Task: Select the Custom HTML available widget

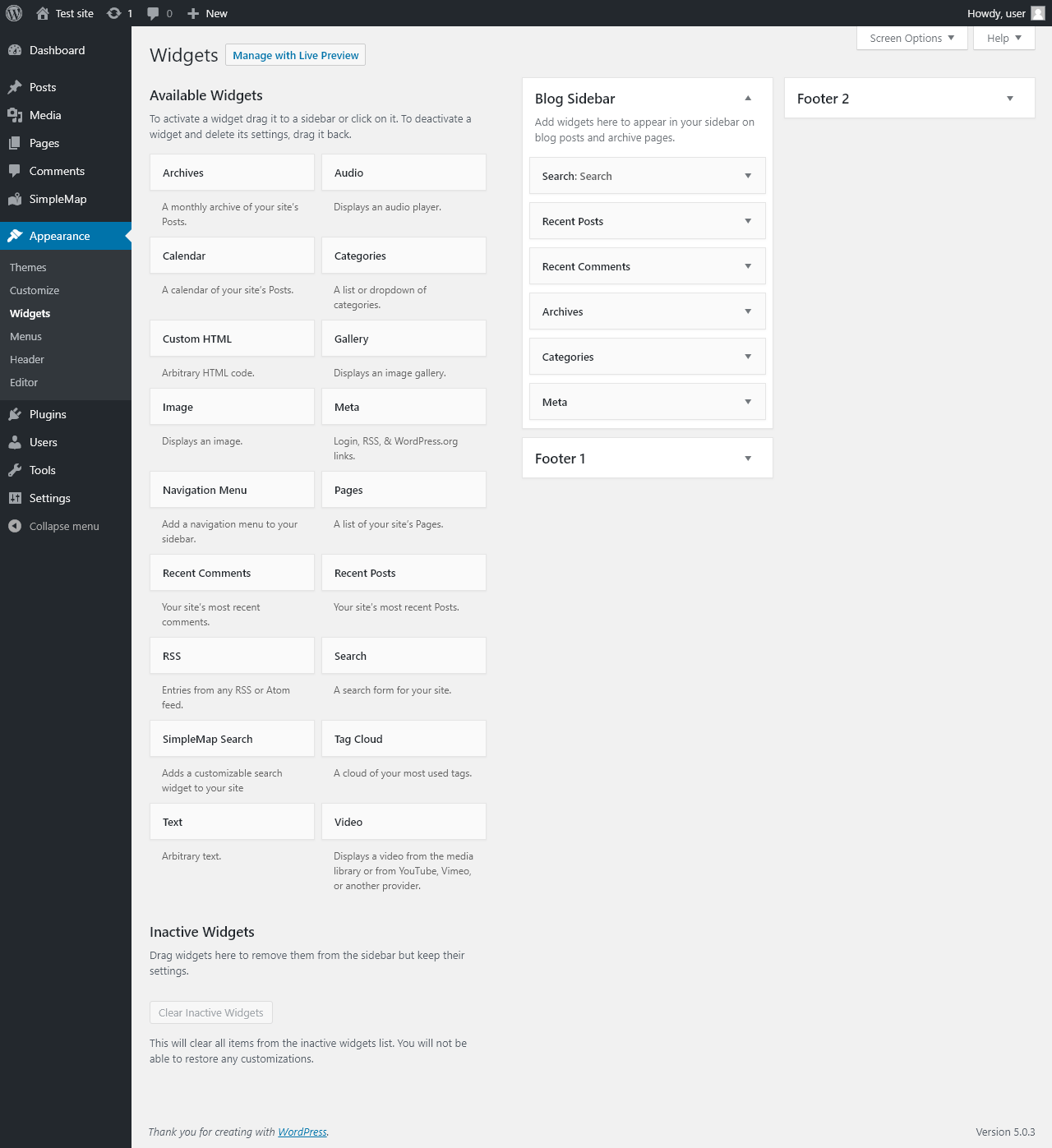Action: [x=232, y=339]
